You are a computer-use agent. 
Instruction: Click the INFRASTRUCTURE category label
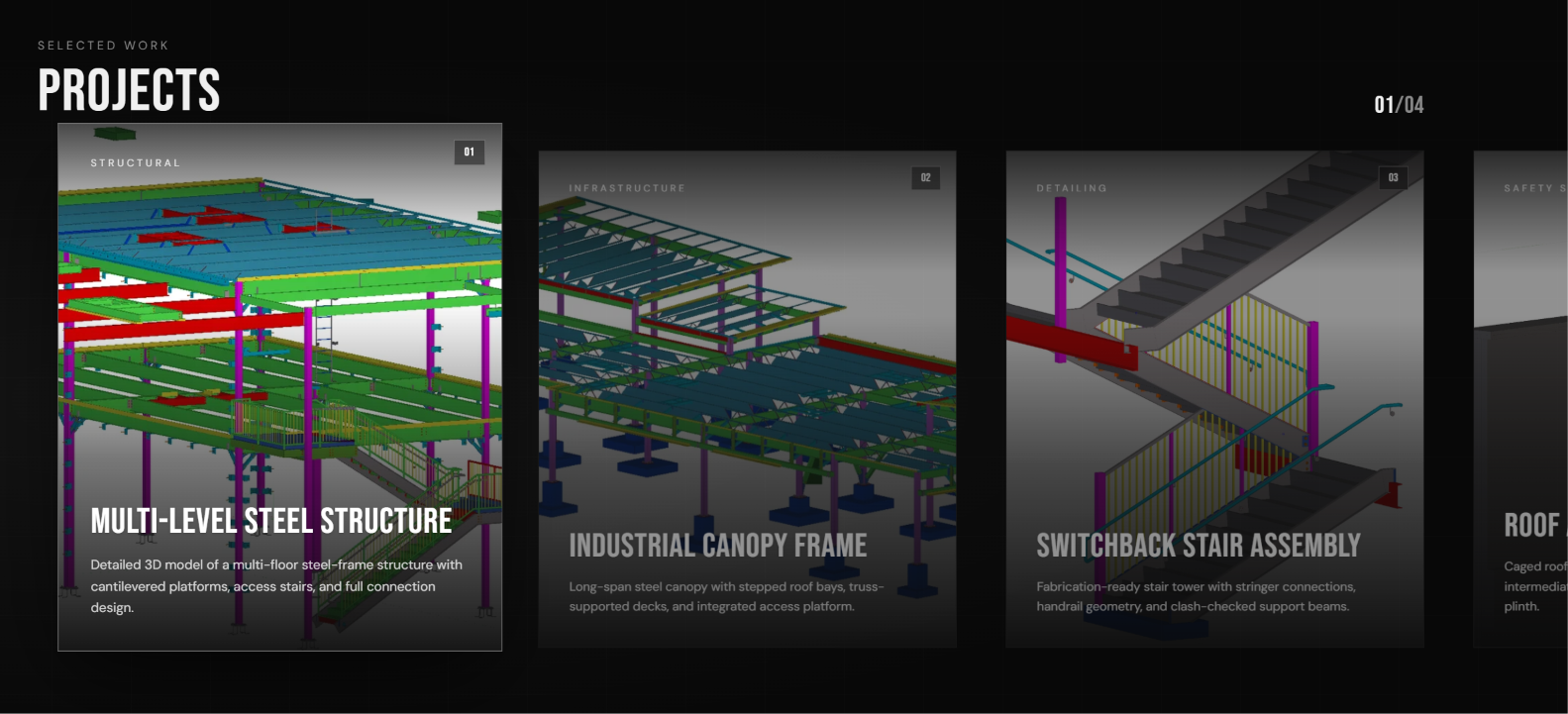(627, 188)
